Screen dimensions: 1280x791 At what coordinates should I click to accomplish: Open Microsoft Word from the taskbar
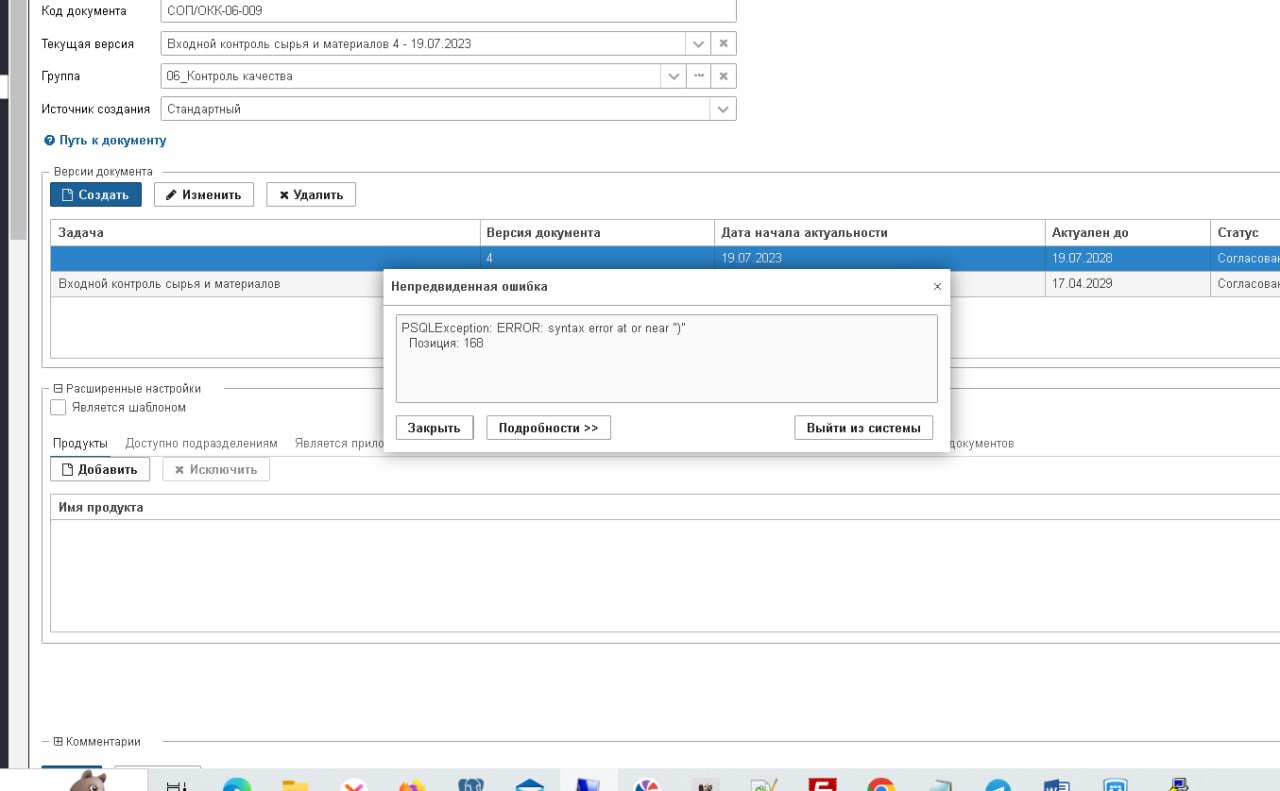coord(1056,784)
